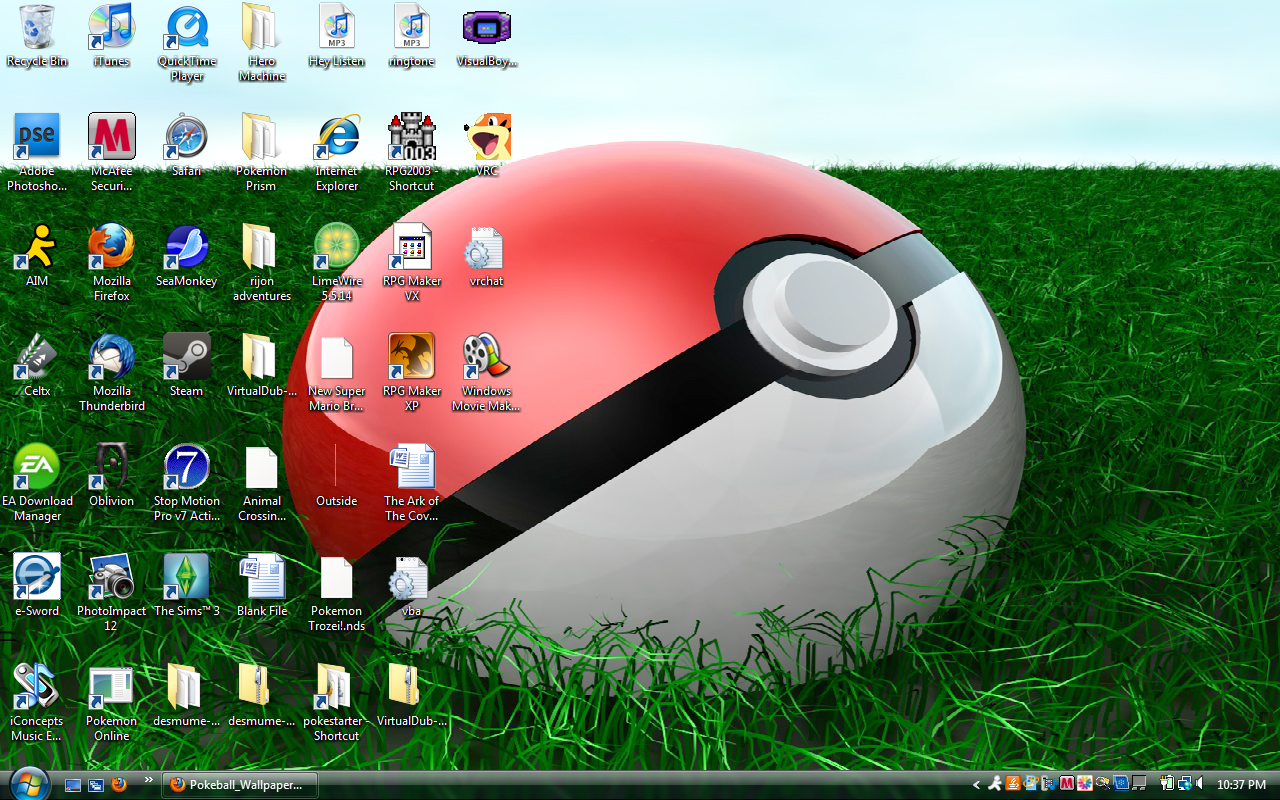Screen dimensions: 1280x800
Task: Select the EA Download Manager shortcut
Action: point(37,483)
